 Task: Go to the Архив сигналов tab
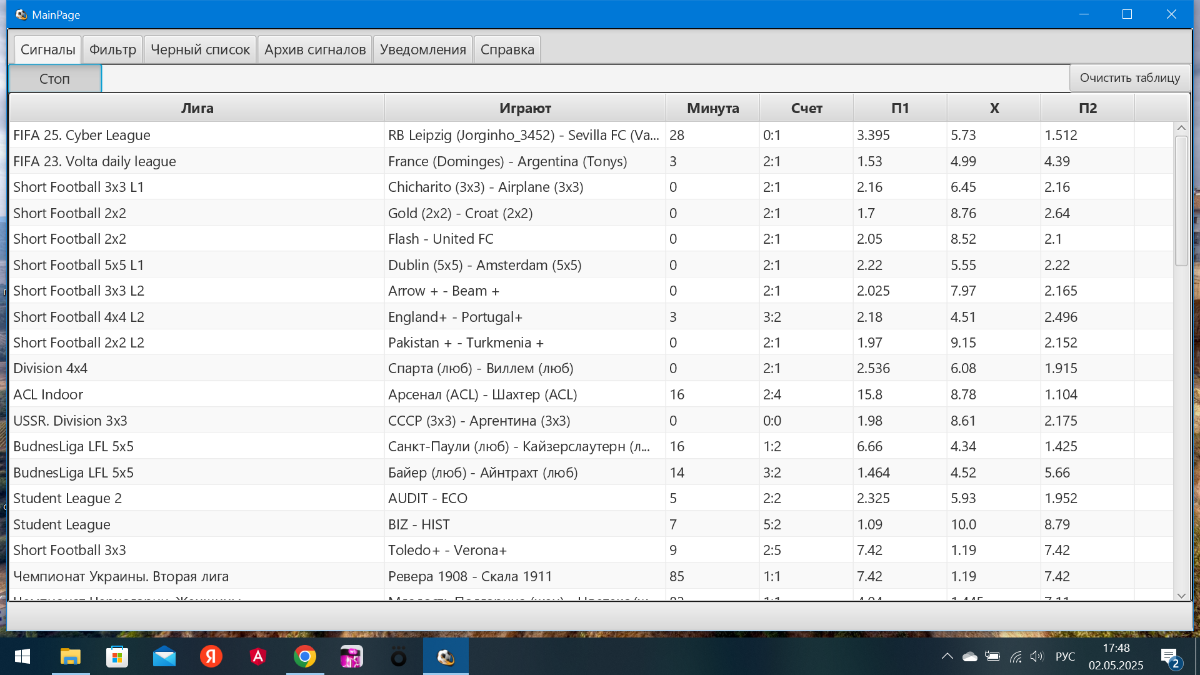[x=315, y=49]
